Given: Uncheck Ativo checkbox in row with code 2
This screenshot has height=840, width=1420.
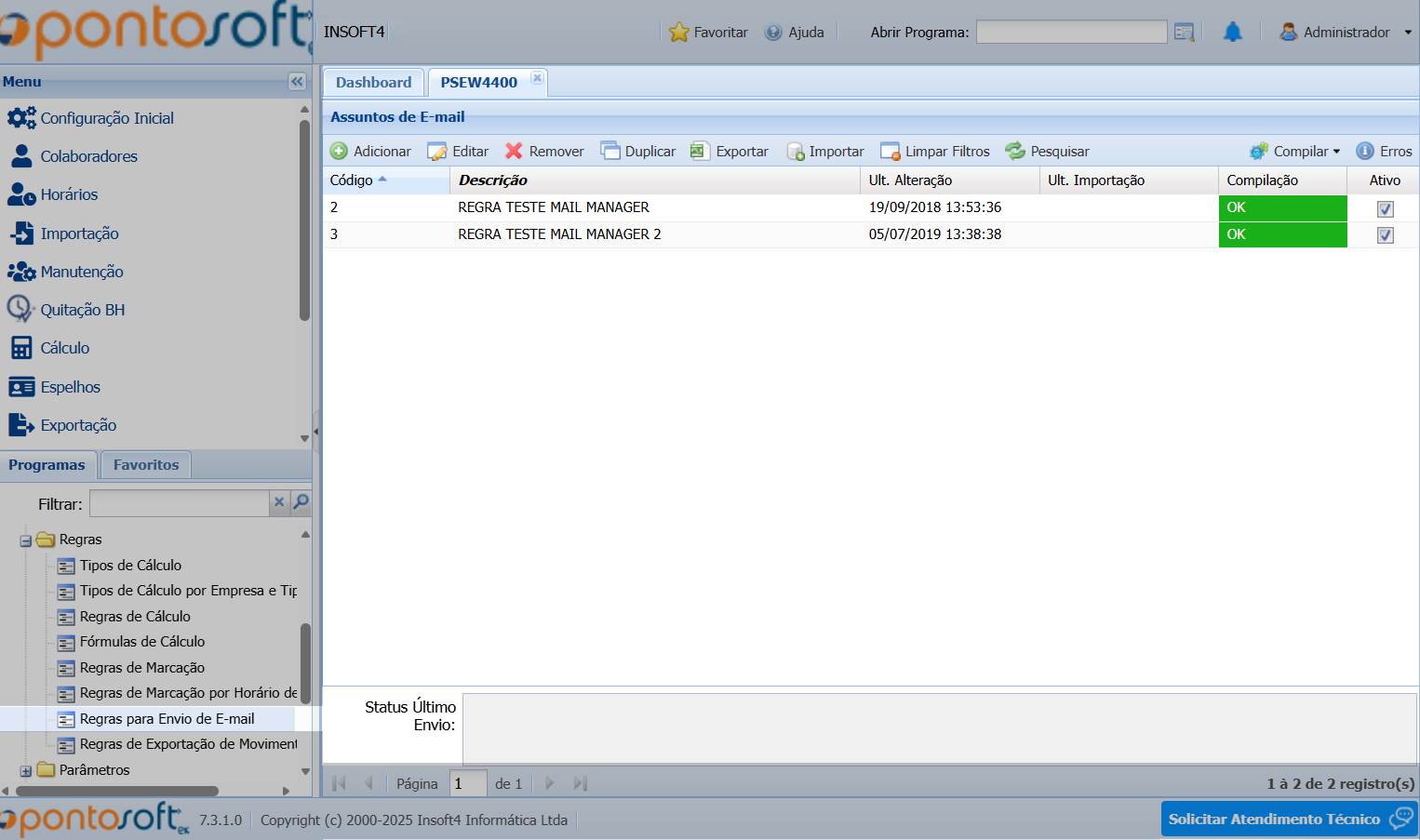Looking at the screenshot, I should [x=1385, y=209].
